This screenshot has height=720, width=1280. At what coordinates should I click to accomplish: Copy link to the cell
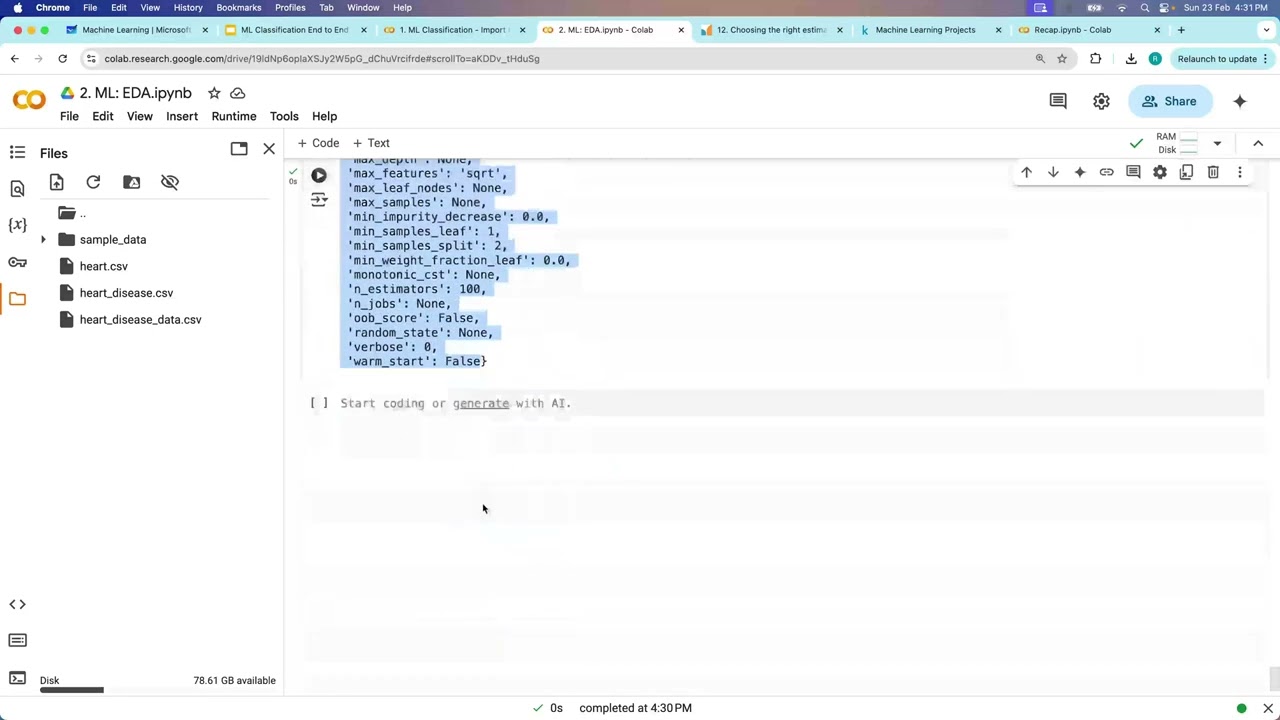point(1106,172)
